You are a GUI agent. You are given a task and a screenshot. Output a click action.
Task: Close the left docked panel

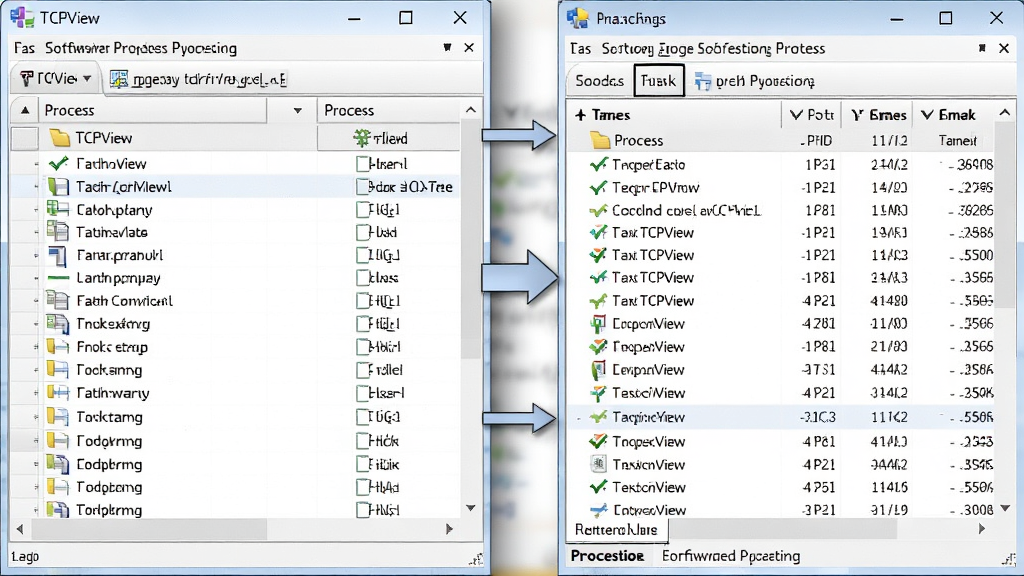pyautogui.click(x=469, y=48)
